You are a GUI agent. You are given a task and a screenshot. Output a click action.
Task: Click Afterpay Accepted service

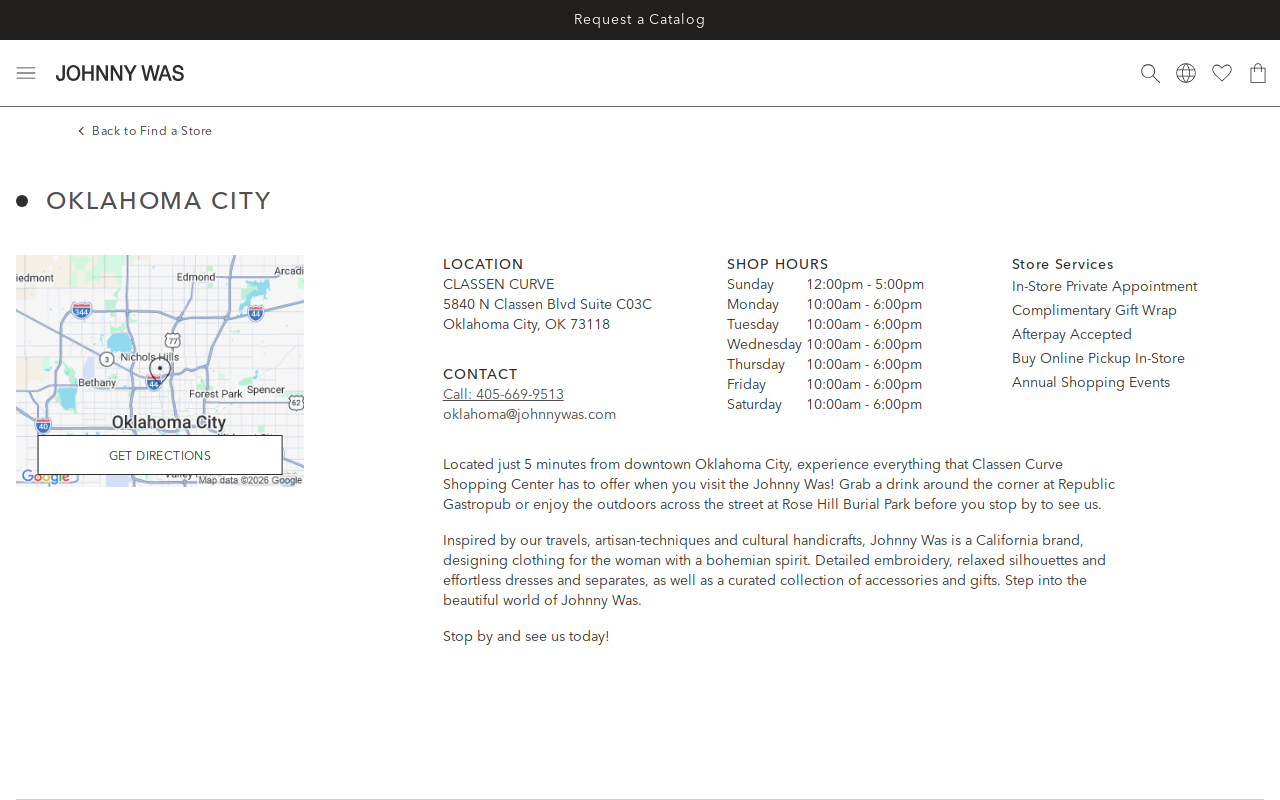[1072, 335]
